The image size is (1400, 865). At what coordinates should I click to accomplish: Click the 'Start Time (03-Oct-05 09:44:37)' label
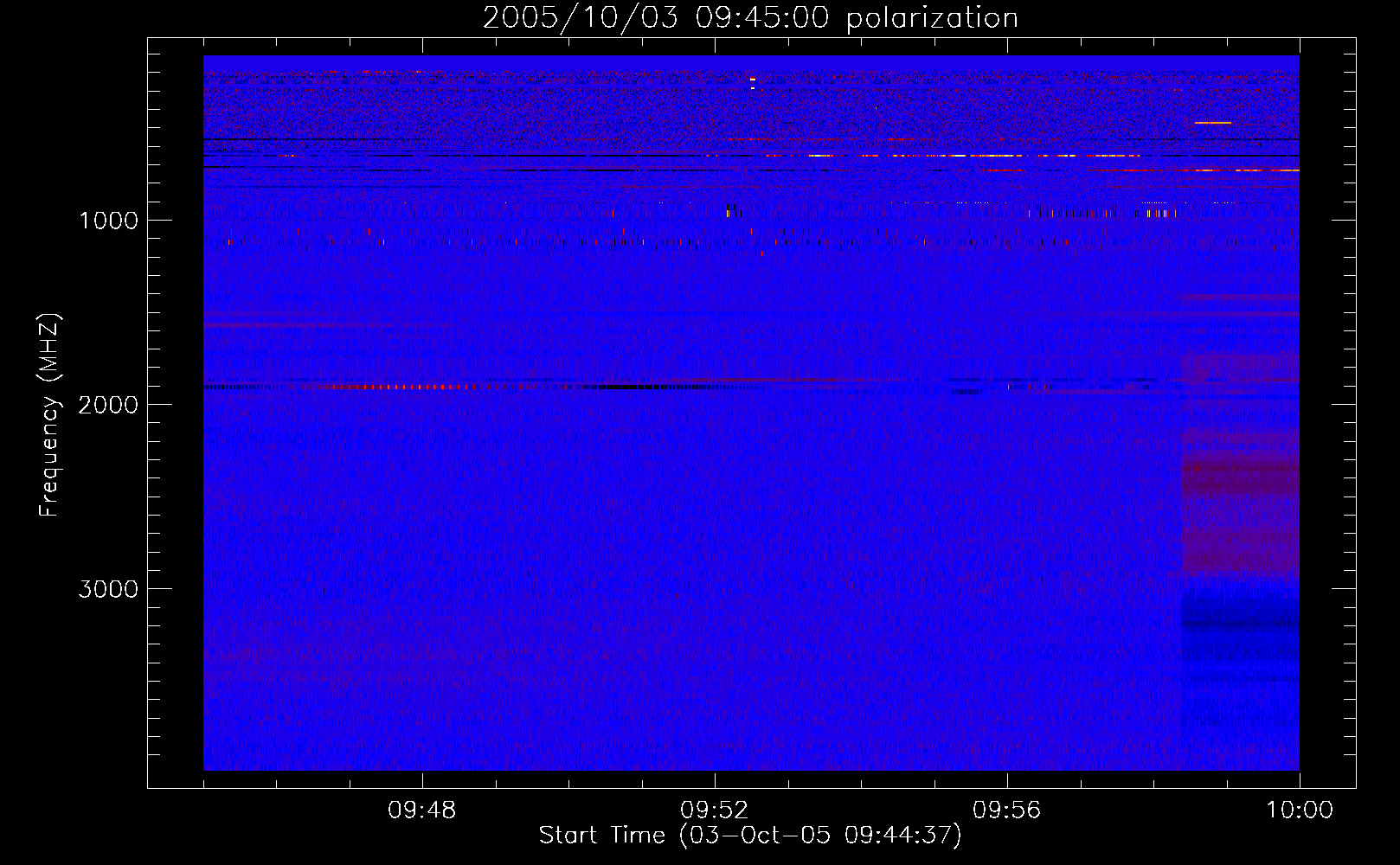(750, 836)
